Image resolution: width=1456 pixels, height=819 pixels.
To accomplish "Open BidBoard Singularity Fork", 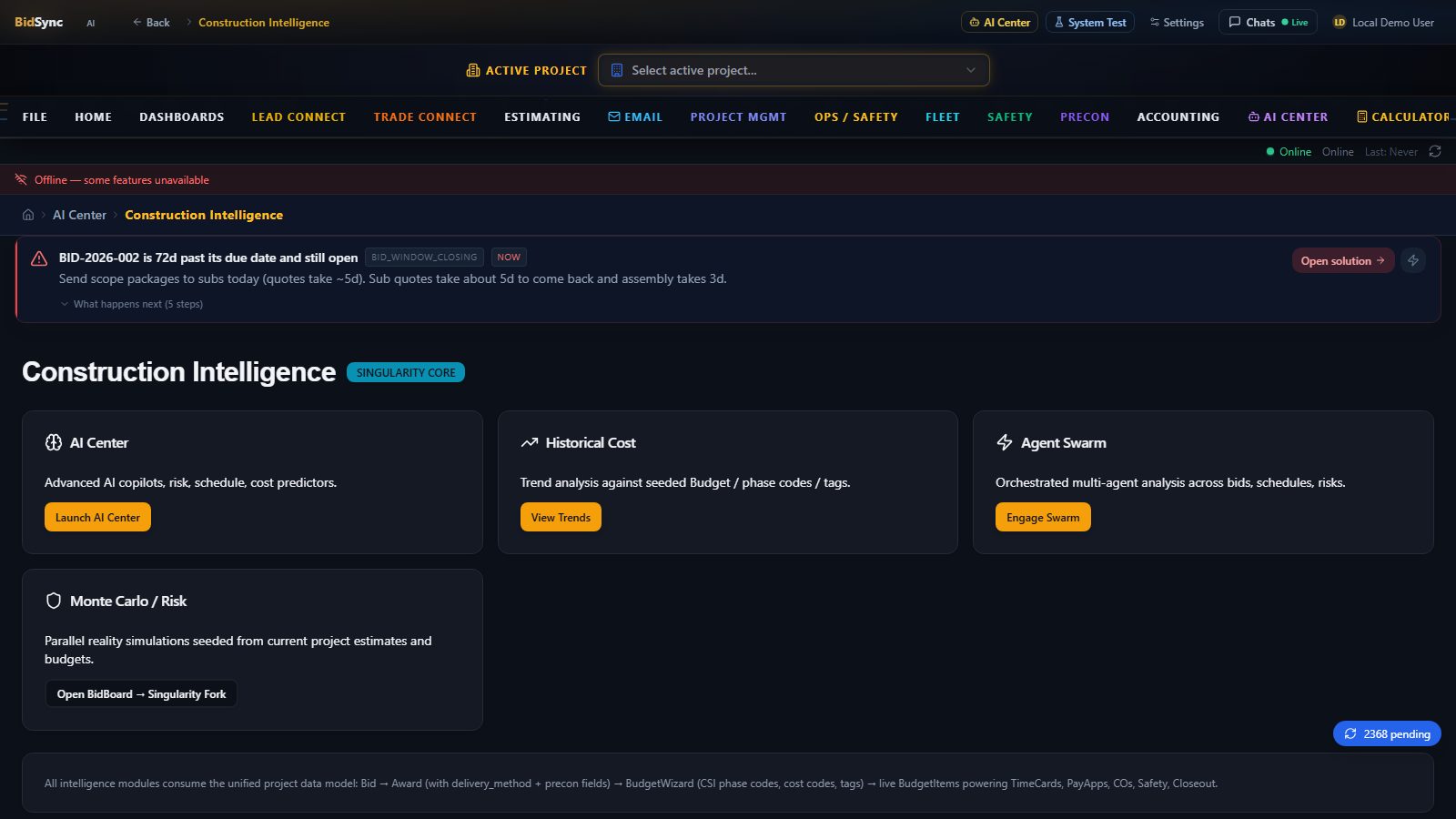I will 141,693.
